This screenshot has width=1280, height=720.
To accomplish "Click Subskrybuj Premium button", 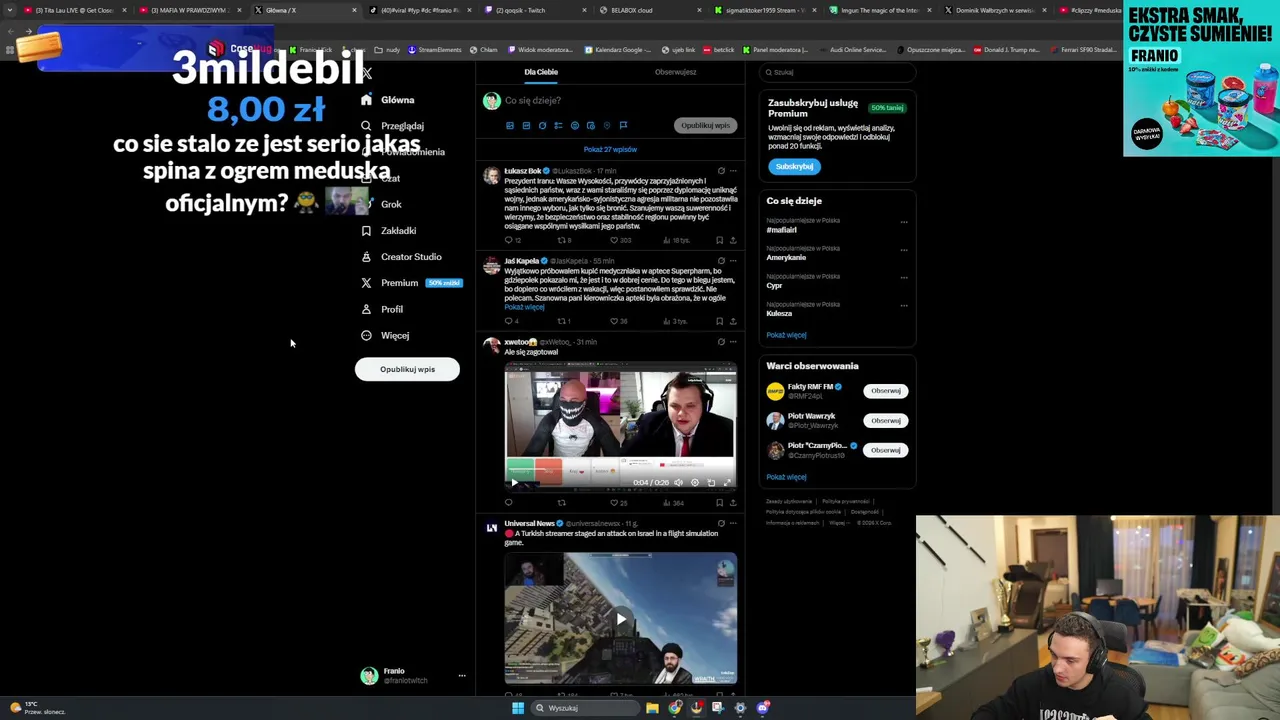I will [x=794, y=167].
